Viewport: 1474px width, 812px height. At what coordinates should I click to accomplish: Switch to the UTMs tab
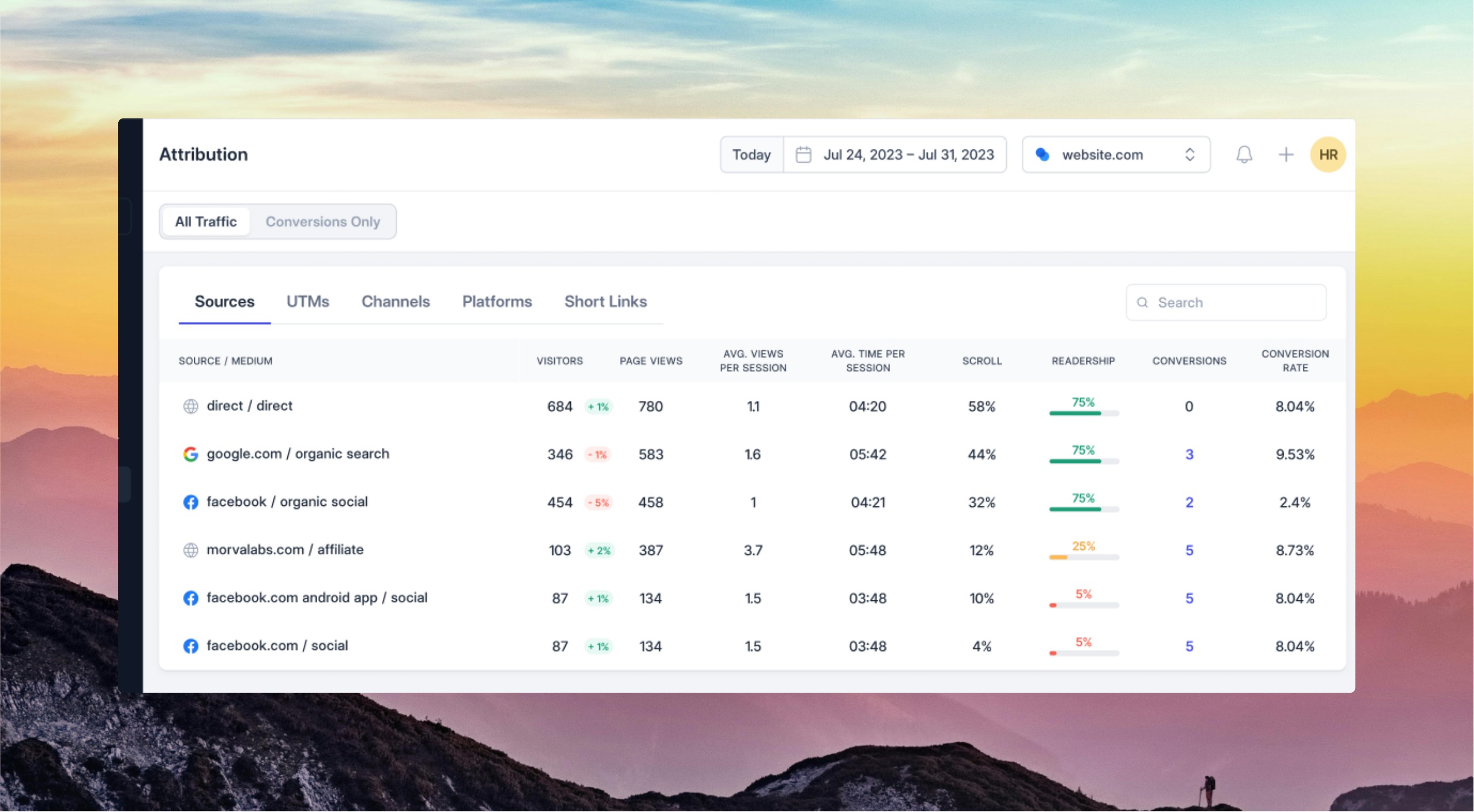[x=307, y=302]
